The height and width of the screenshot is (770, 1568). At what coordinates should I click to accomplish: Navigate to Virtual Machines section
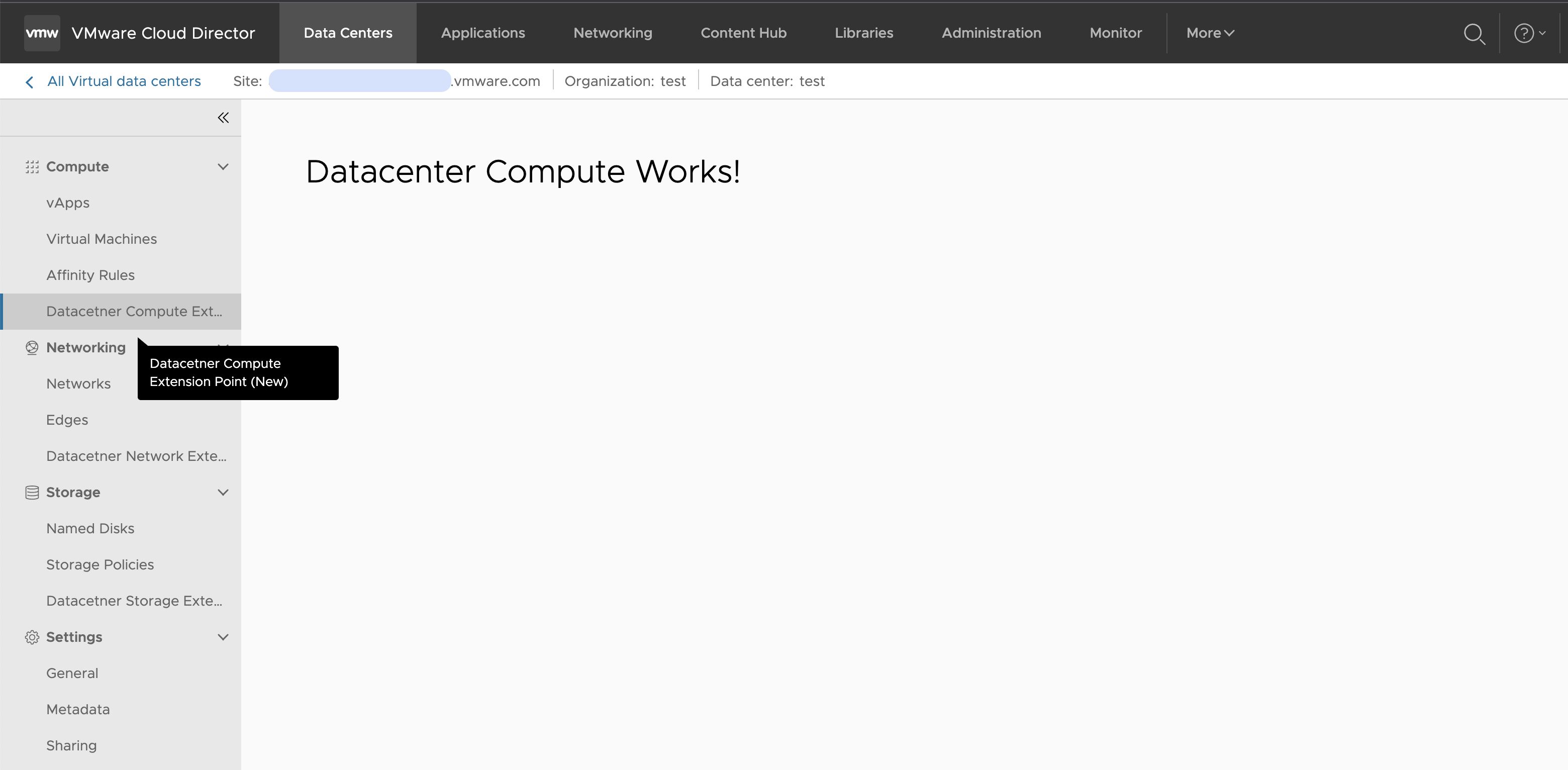[101, 239]
